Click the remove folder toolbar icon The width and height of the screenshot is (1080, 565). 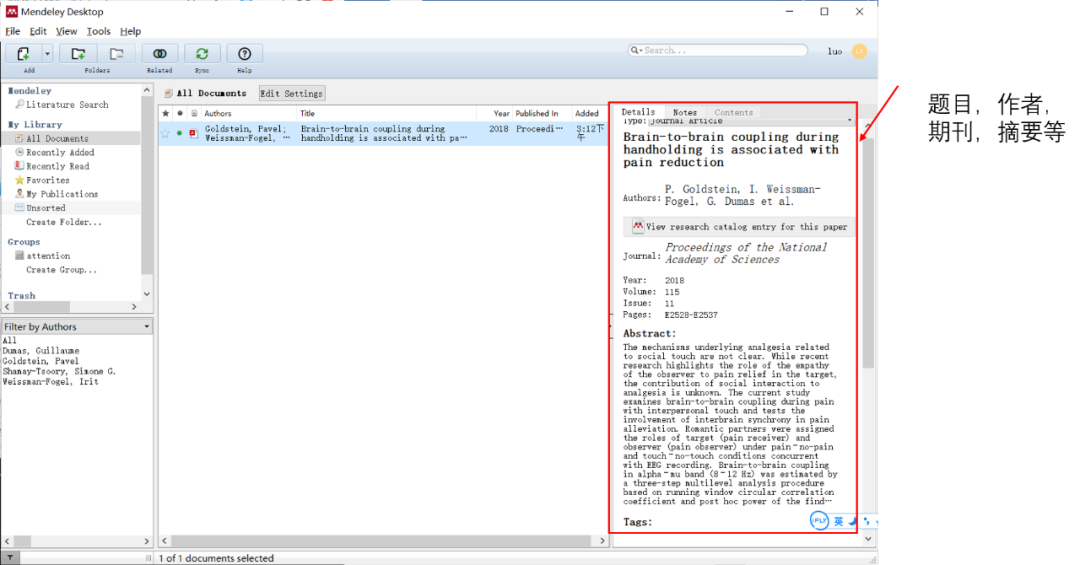click(116, 54)
